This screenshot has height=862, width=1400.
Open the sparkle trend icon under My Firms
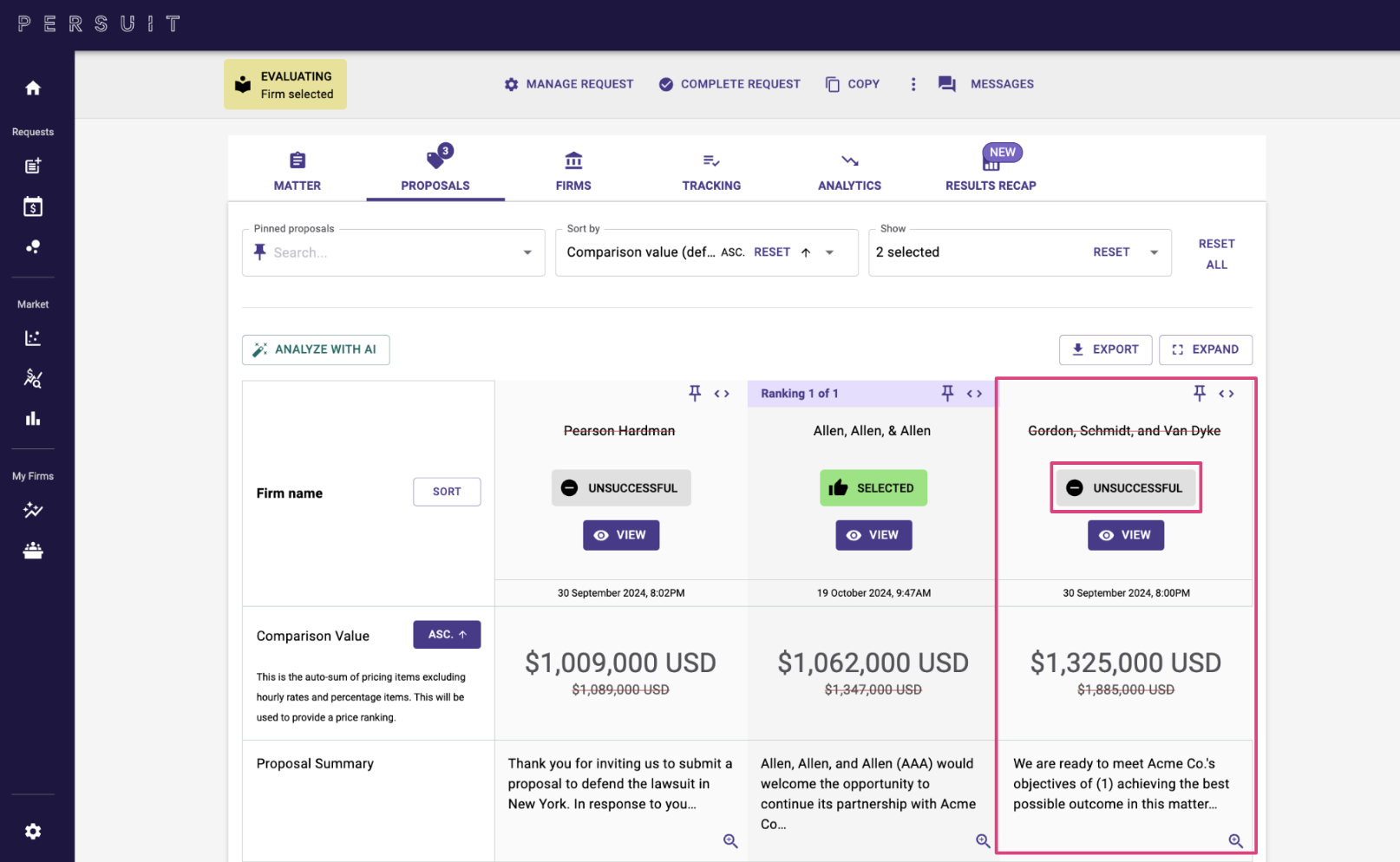[33, 510]
